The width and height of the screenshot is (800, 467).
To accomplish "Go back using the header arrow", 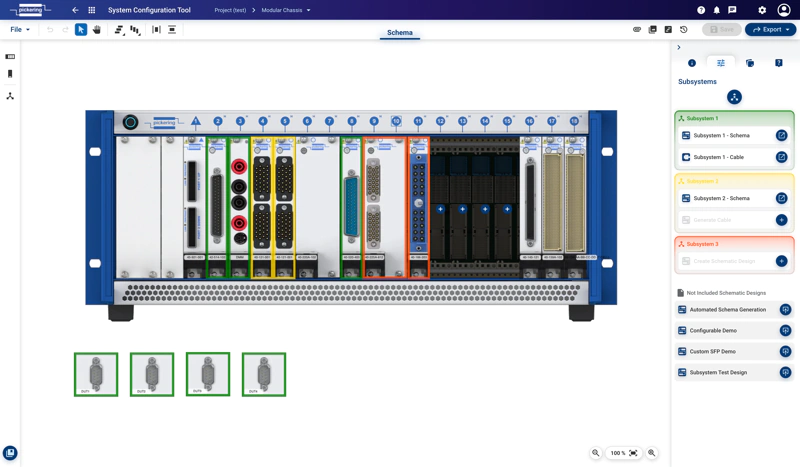I will tap(75, 10).
